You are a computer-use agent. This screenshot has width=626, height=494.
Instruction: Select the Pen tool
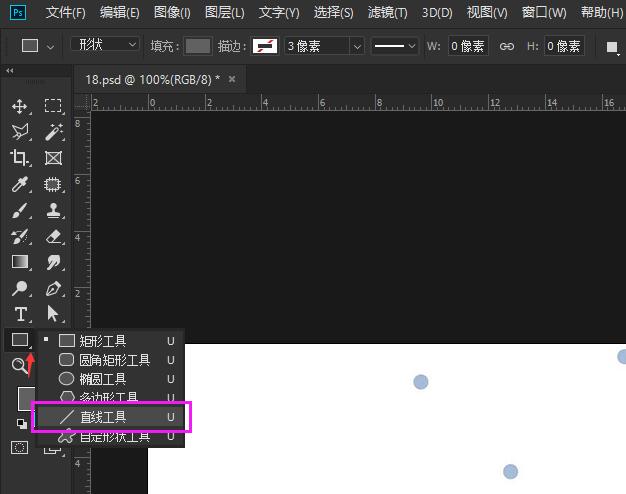coord(53,288)
